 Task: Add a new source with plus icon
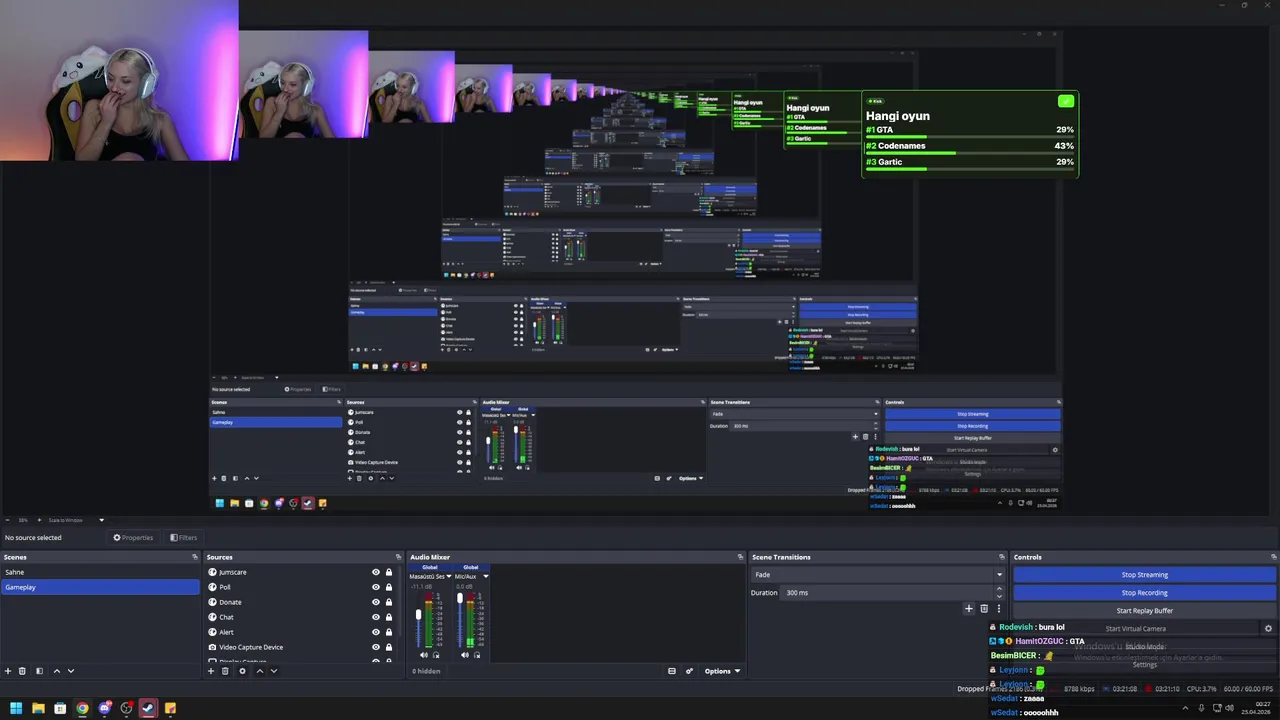tap(211, 671)
